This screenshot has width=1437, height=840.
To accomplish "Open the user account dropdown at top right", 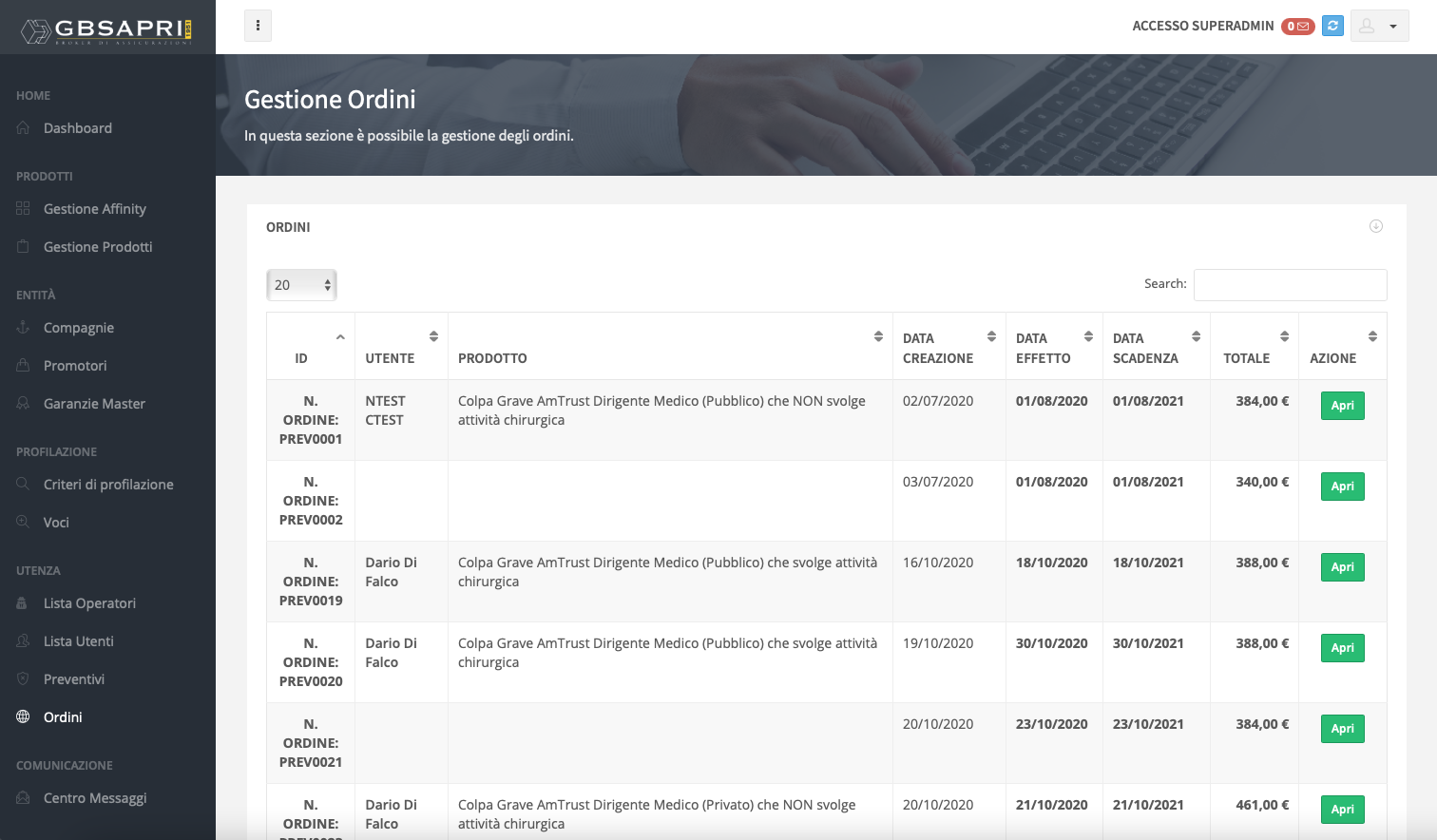I will [1379, 26].
